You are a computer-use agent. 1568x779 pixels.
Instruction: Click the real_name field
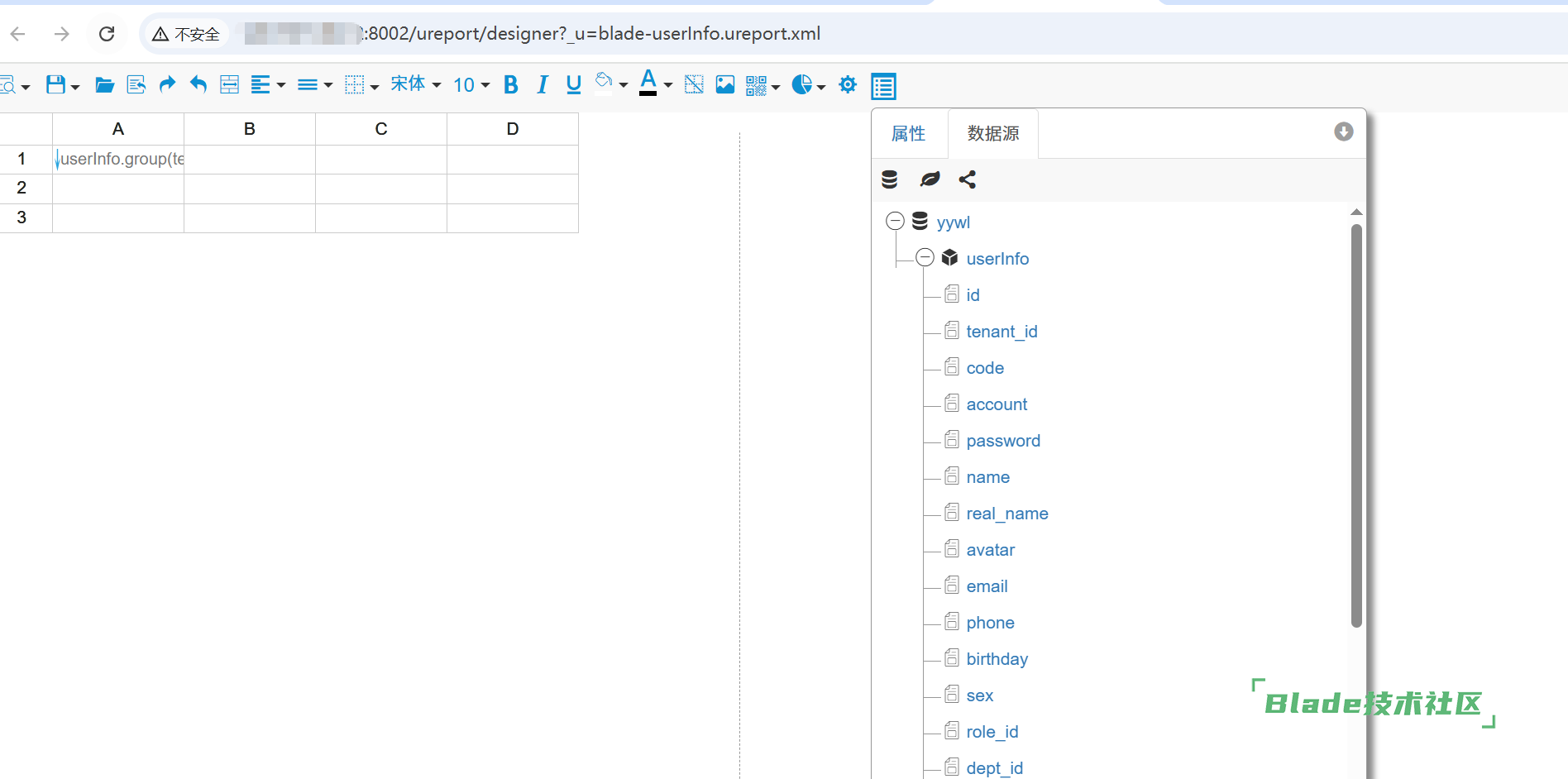click(1006, 514)
